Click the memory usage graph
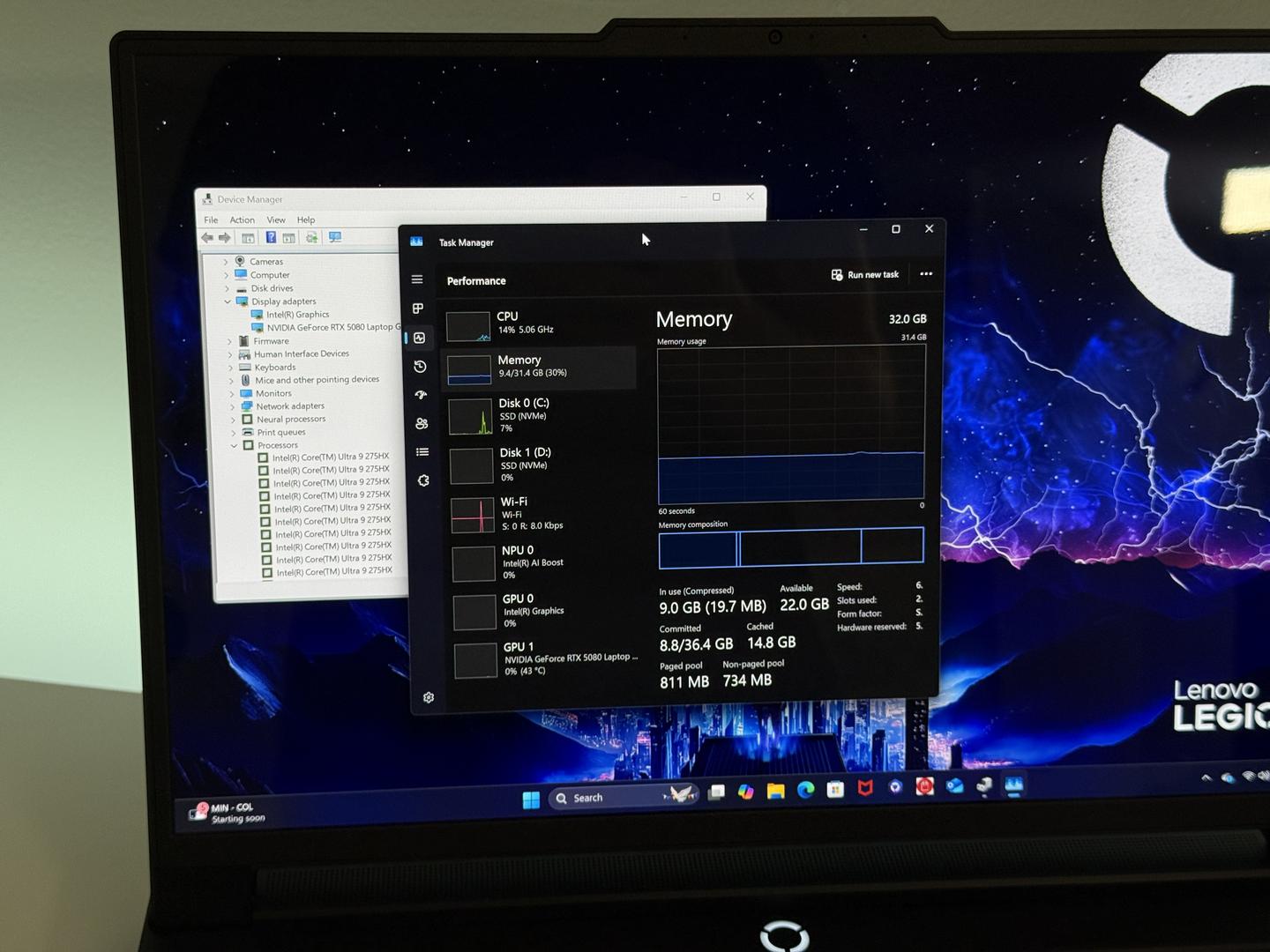This screenshot has width=1270, height=952. pyautogui.click(x=791, y=424)
